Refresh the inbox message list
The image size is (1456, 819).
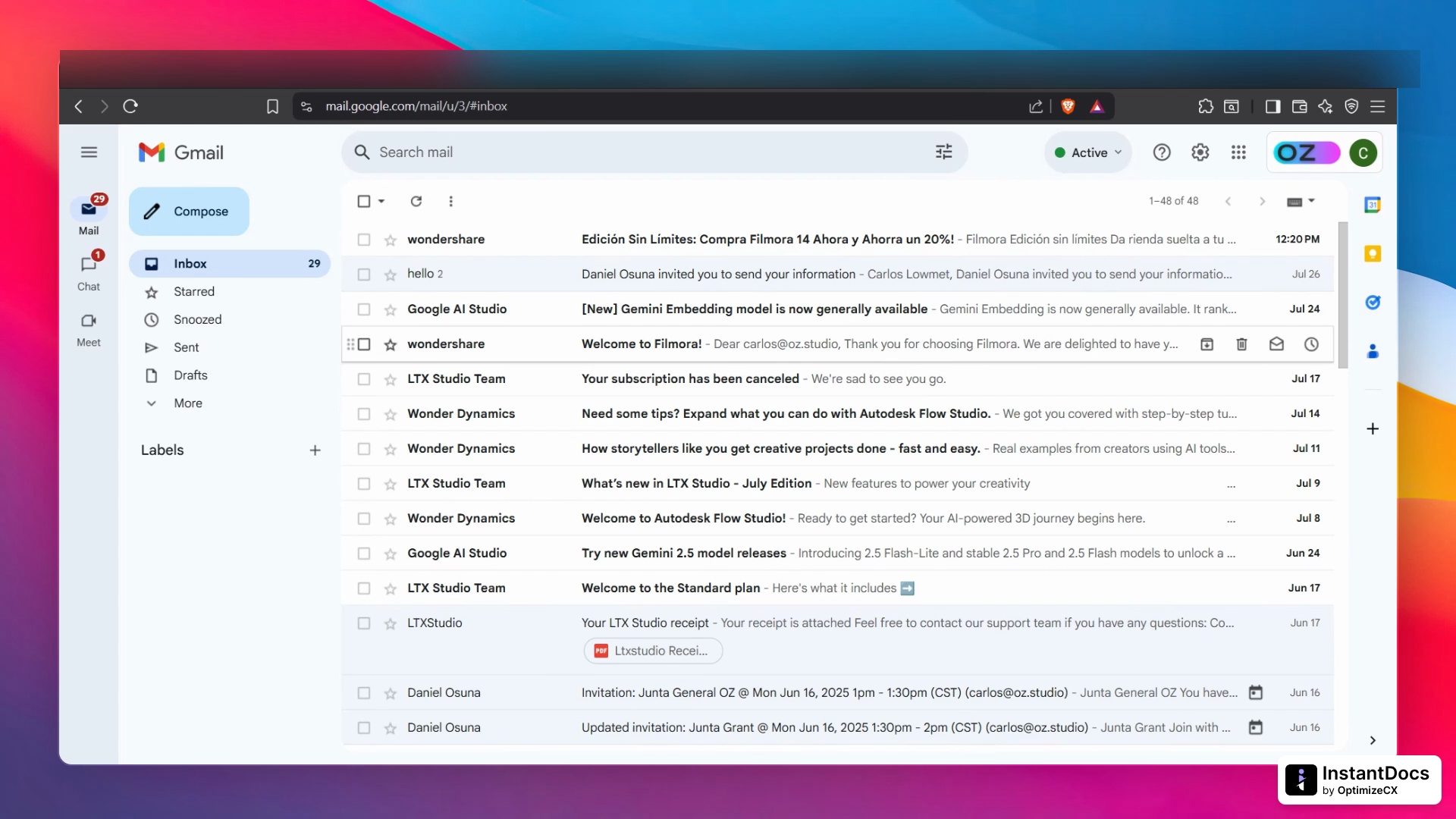(416, 201)
